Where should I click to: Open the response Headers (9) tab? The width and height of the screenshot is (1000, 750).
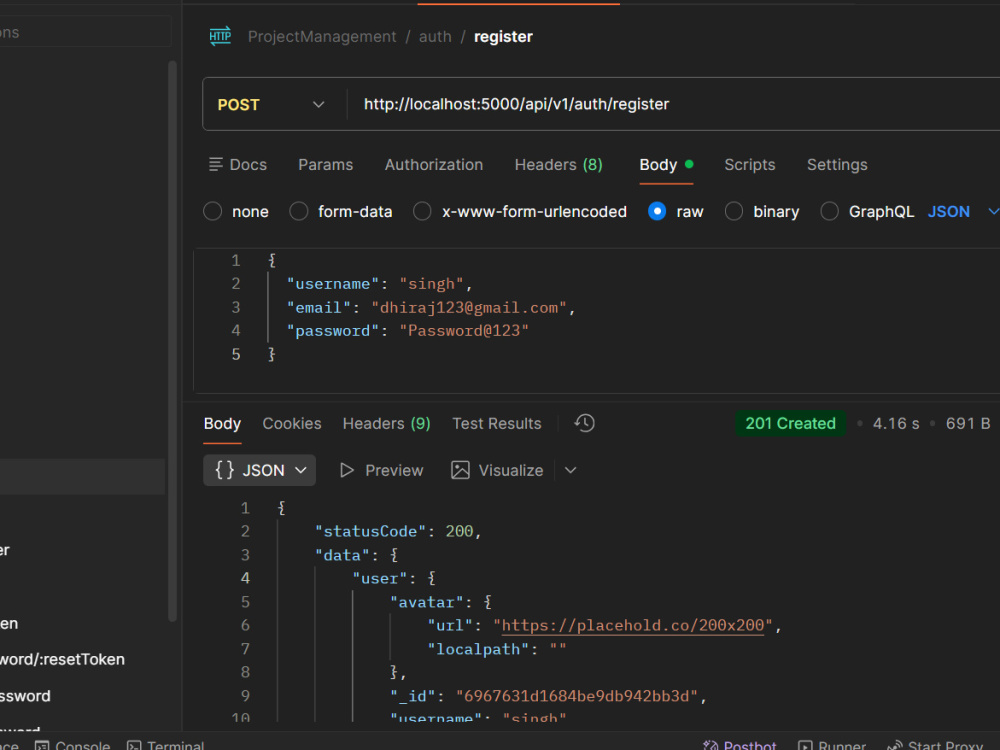(x=386, y=423)
